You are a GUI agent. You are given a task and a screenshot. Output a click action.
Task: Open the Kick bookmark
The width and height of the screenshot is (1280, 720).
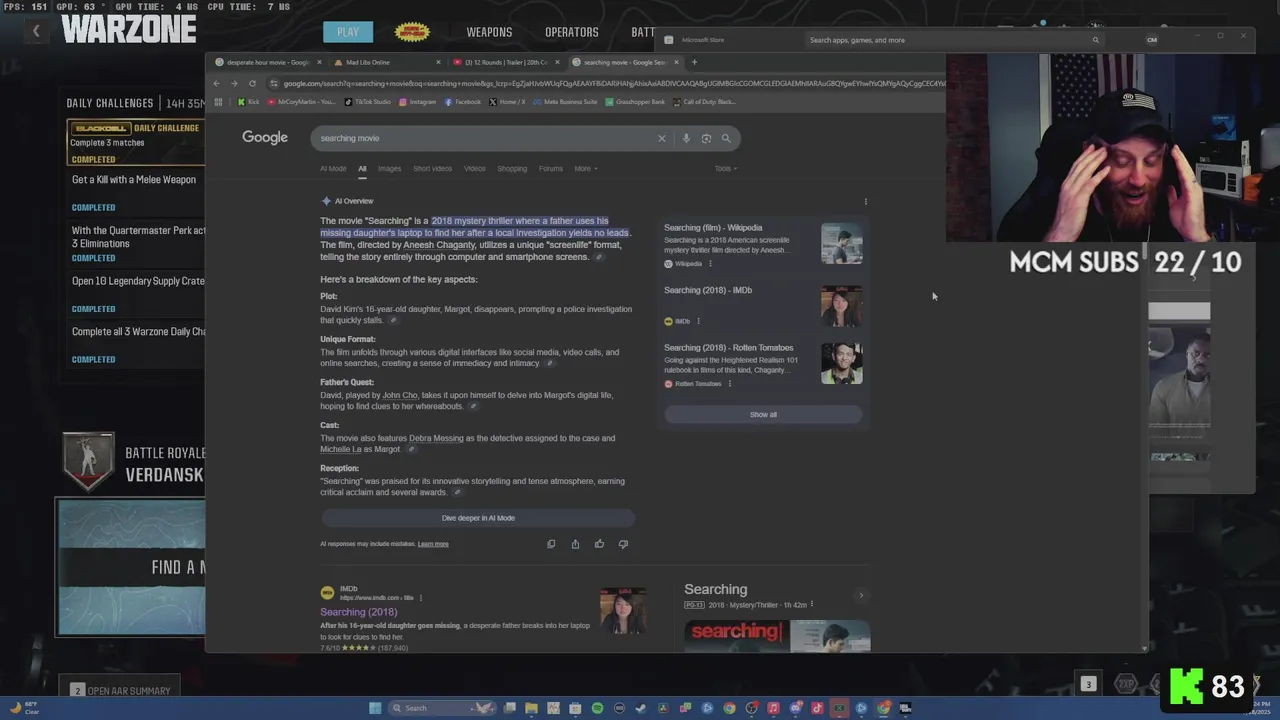248,102
